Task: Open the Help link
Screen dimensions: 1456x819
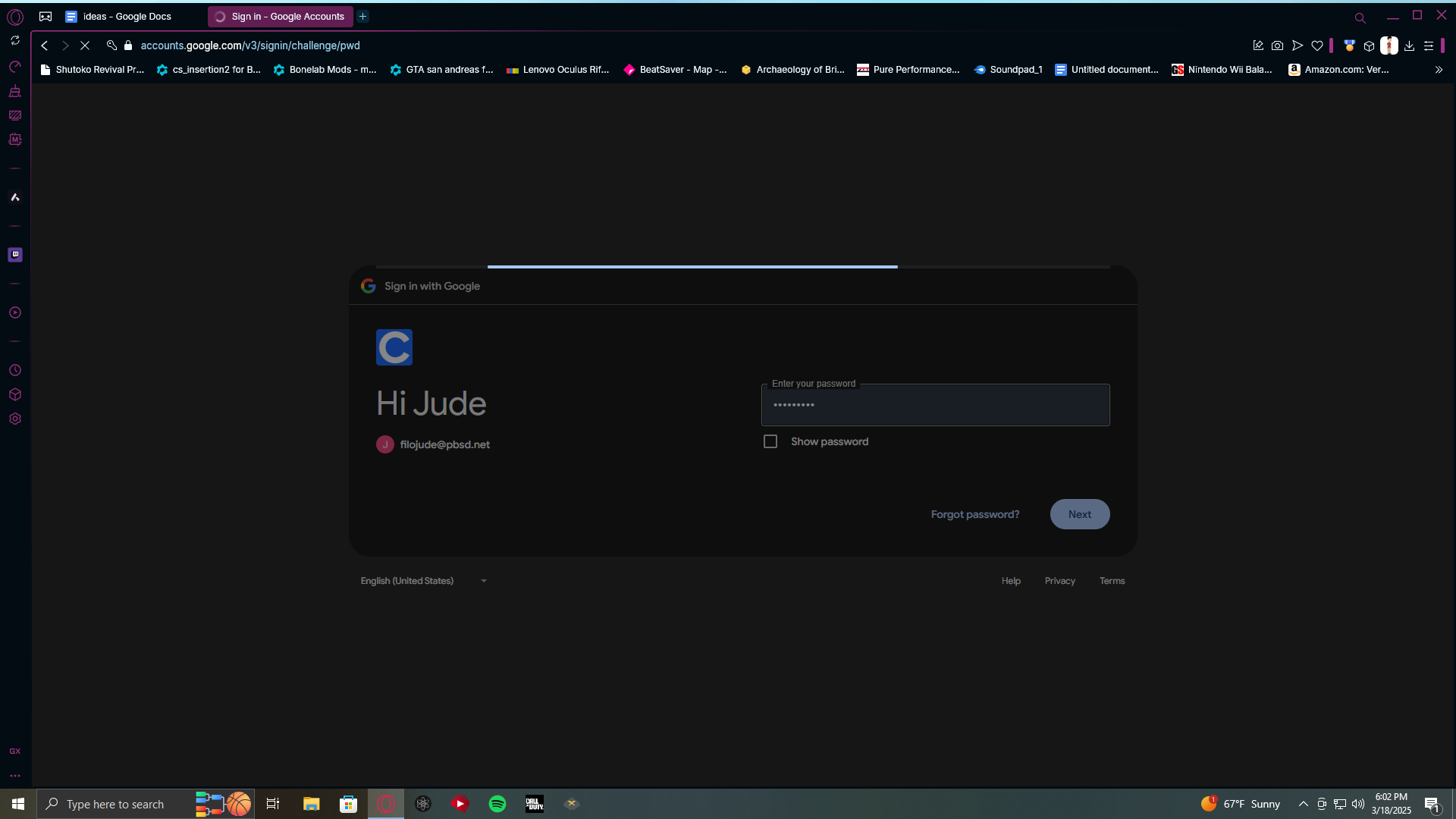Action: pyautogui.click(x=1011, y=581)
